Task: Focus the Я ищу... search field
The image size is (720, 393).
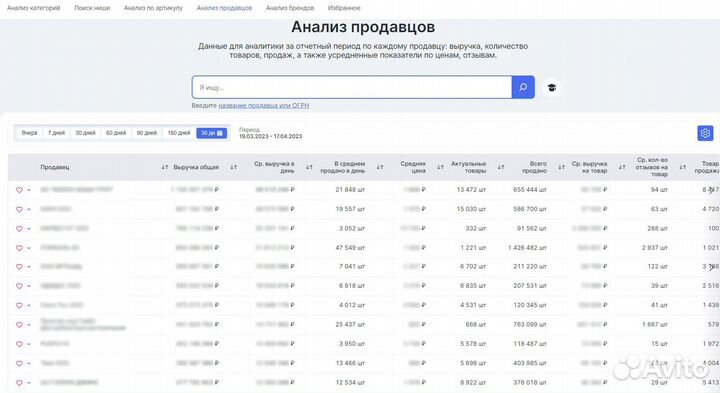Action: point(352,87)
